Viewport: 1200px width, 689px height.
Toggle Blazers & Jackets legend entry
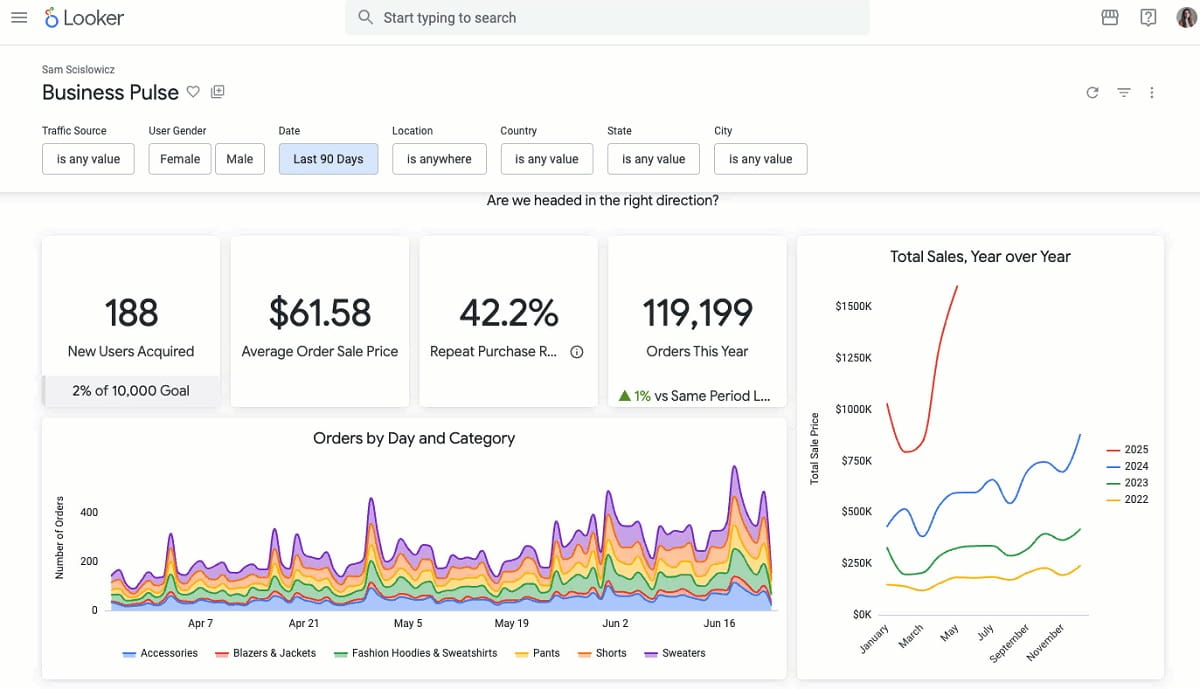click(x=266, y=653)
